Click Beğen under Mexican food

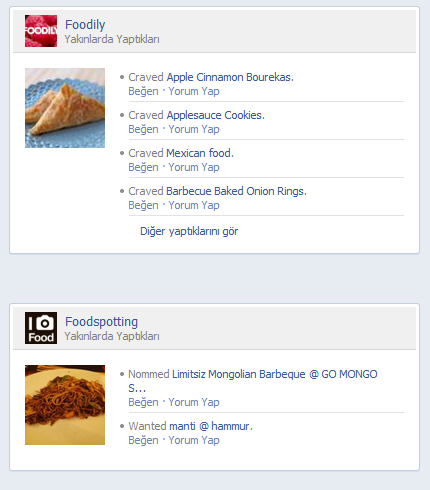[x=143, y=167]
